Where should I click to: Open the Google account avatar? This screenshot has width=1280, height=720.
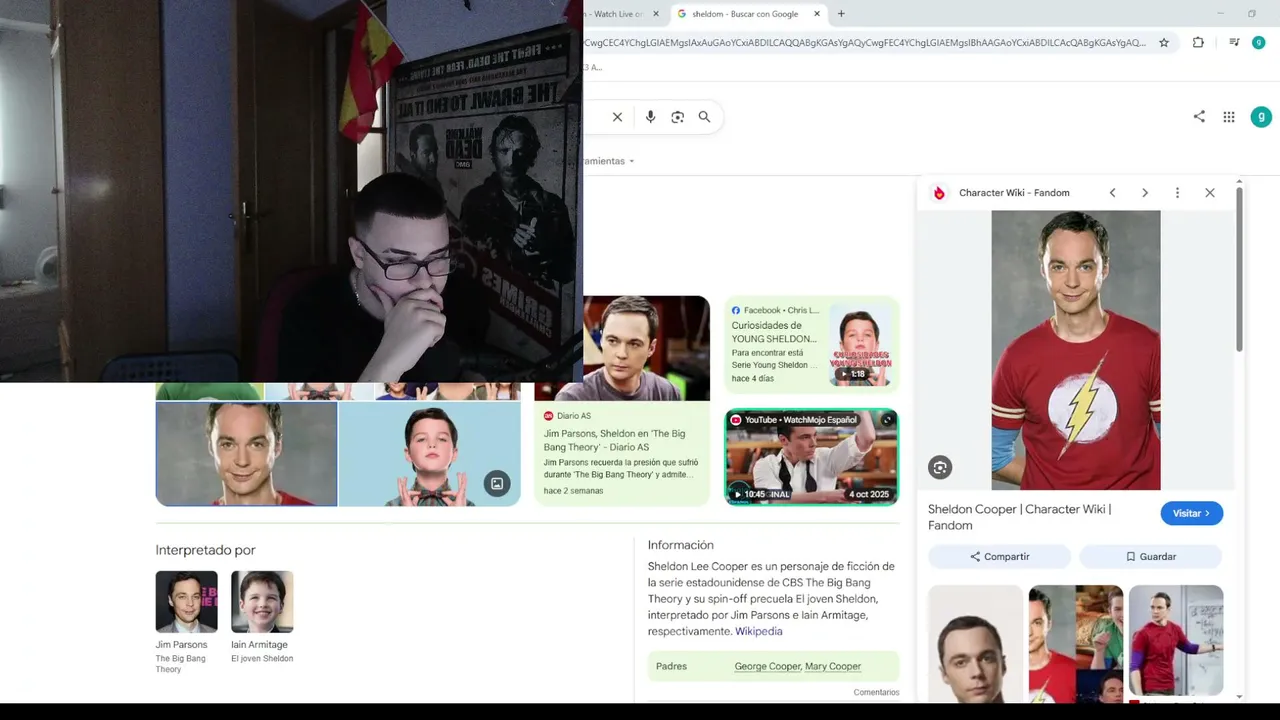tap(1261, 117)
